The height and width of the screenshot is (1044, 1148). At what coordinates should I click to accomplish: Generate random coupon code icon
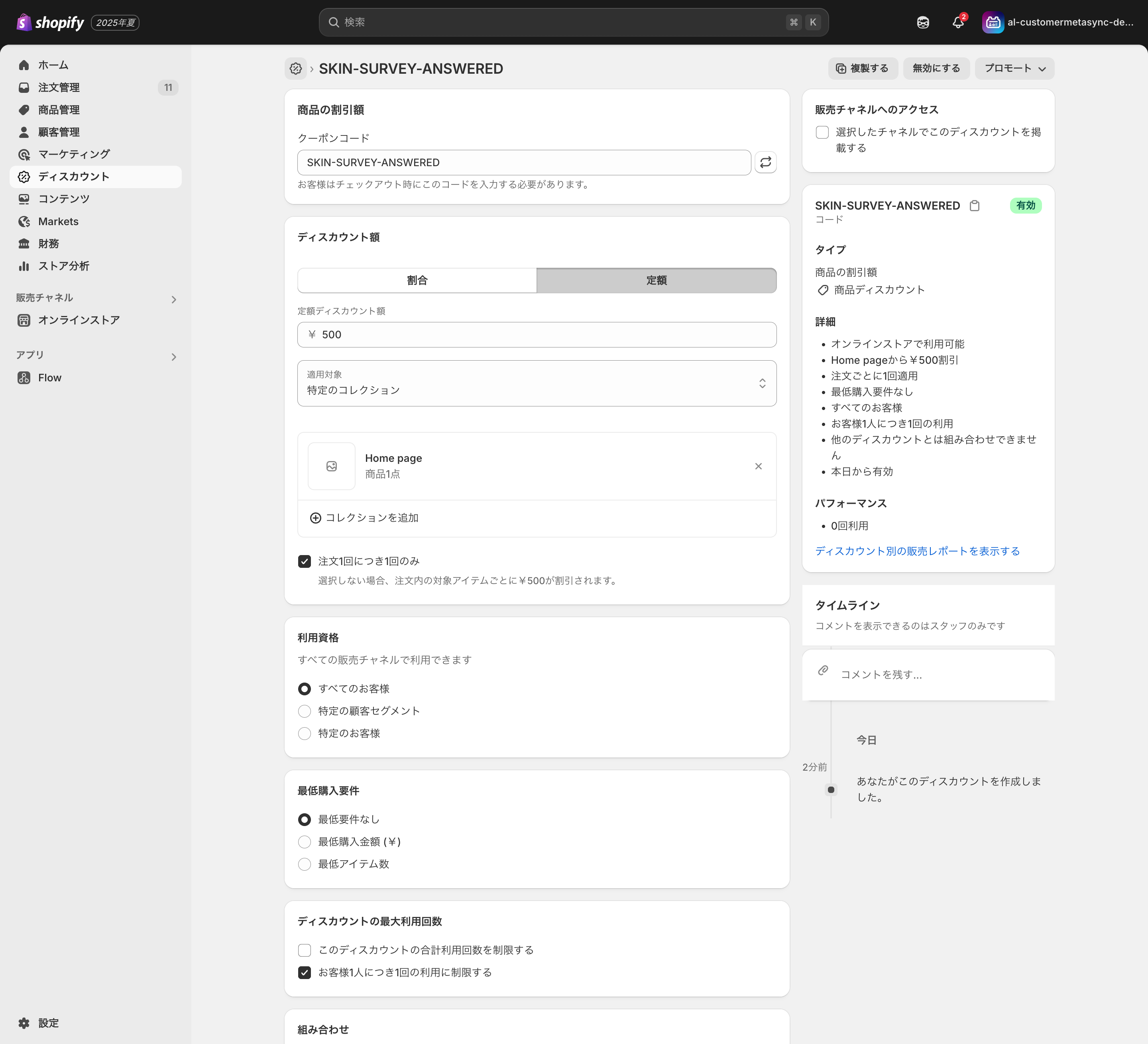[x=765, y=162]
